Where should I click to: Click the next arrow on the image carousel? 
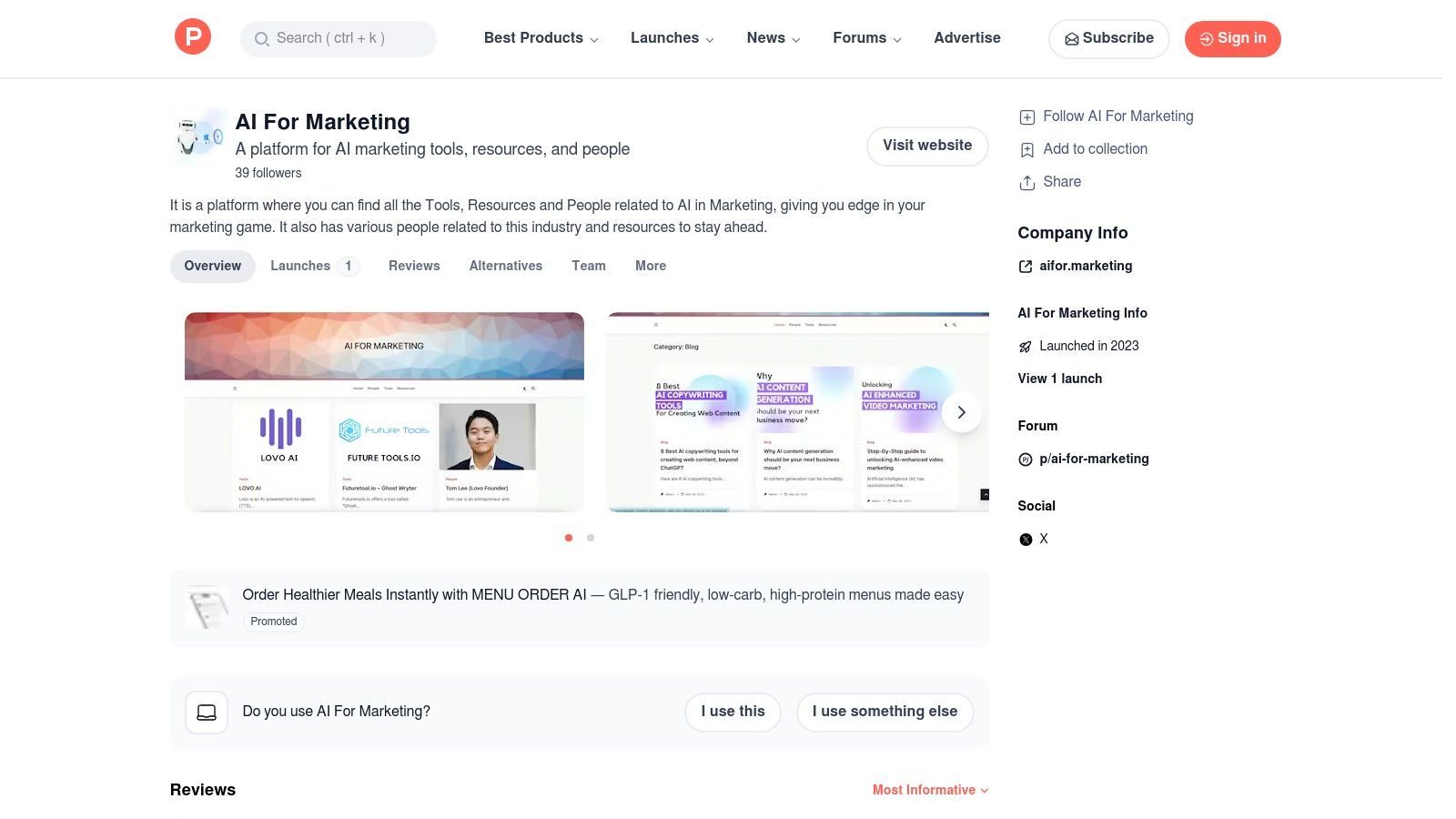(961, 412)
